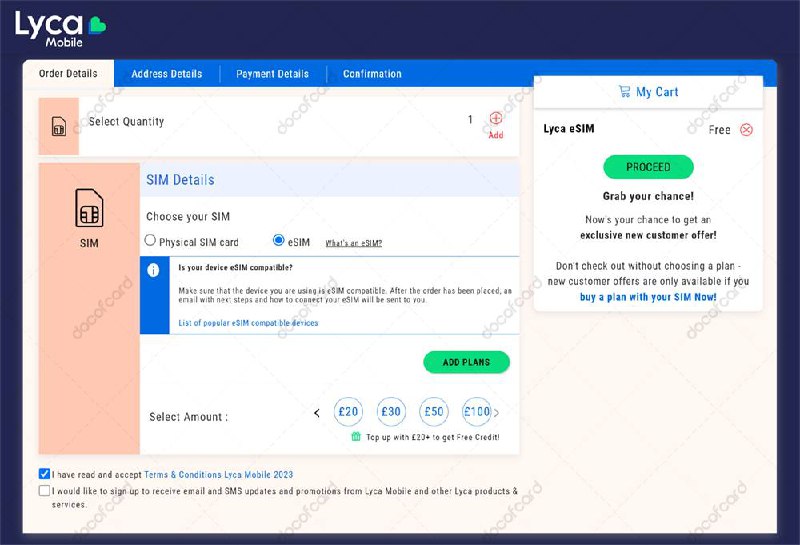The height and width of the screenshot is (545, 800).
Task: Click the SIM card icon in left panel
Action: pos(89,208)
